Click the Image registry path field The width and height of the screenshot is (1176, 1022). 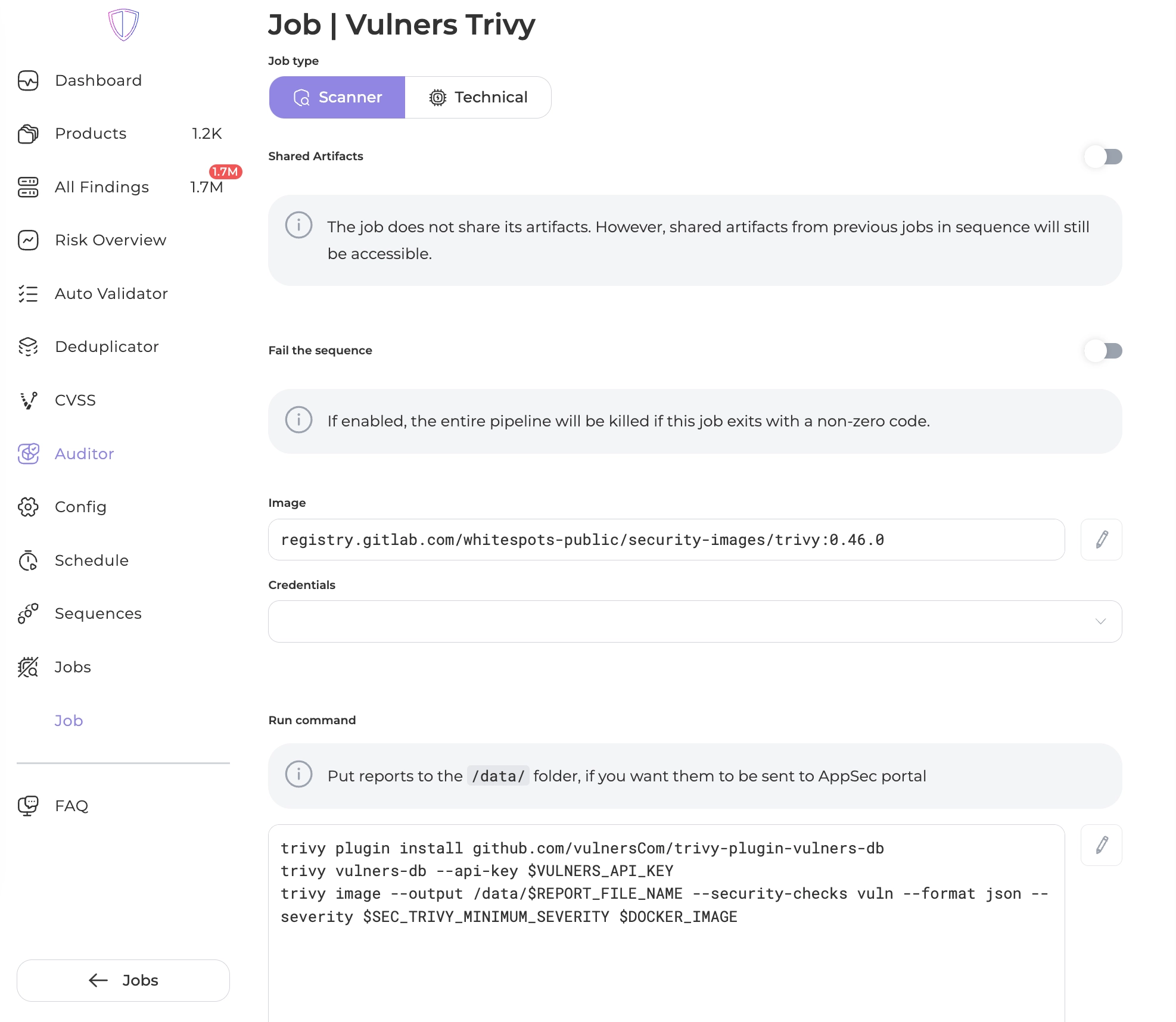click(666, 540)
